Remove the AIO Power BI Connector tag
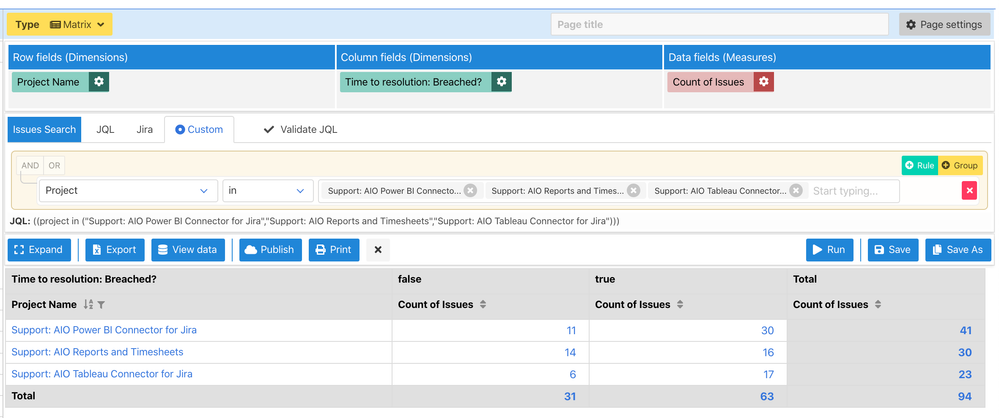 point(470,191)
